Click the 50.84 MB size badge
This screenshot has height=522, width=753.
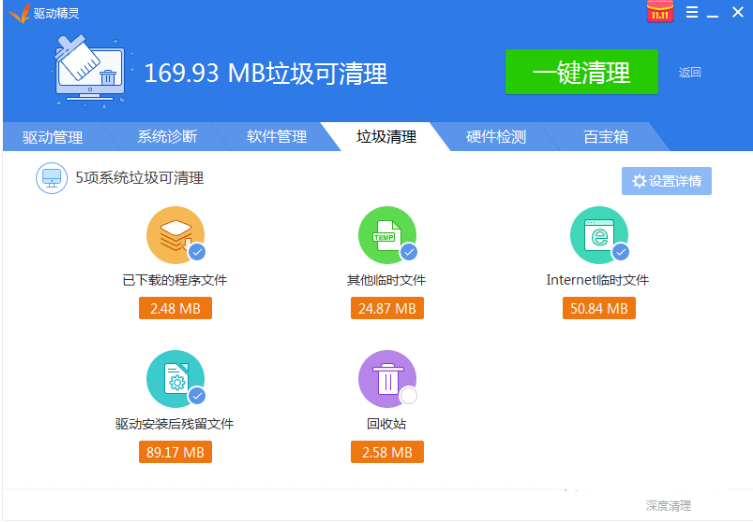point(599,308)
